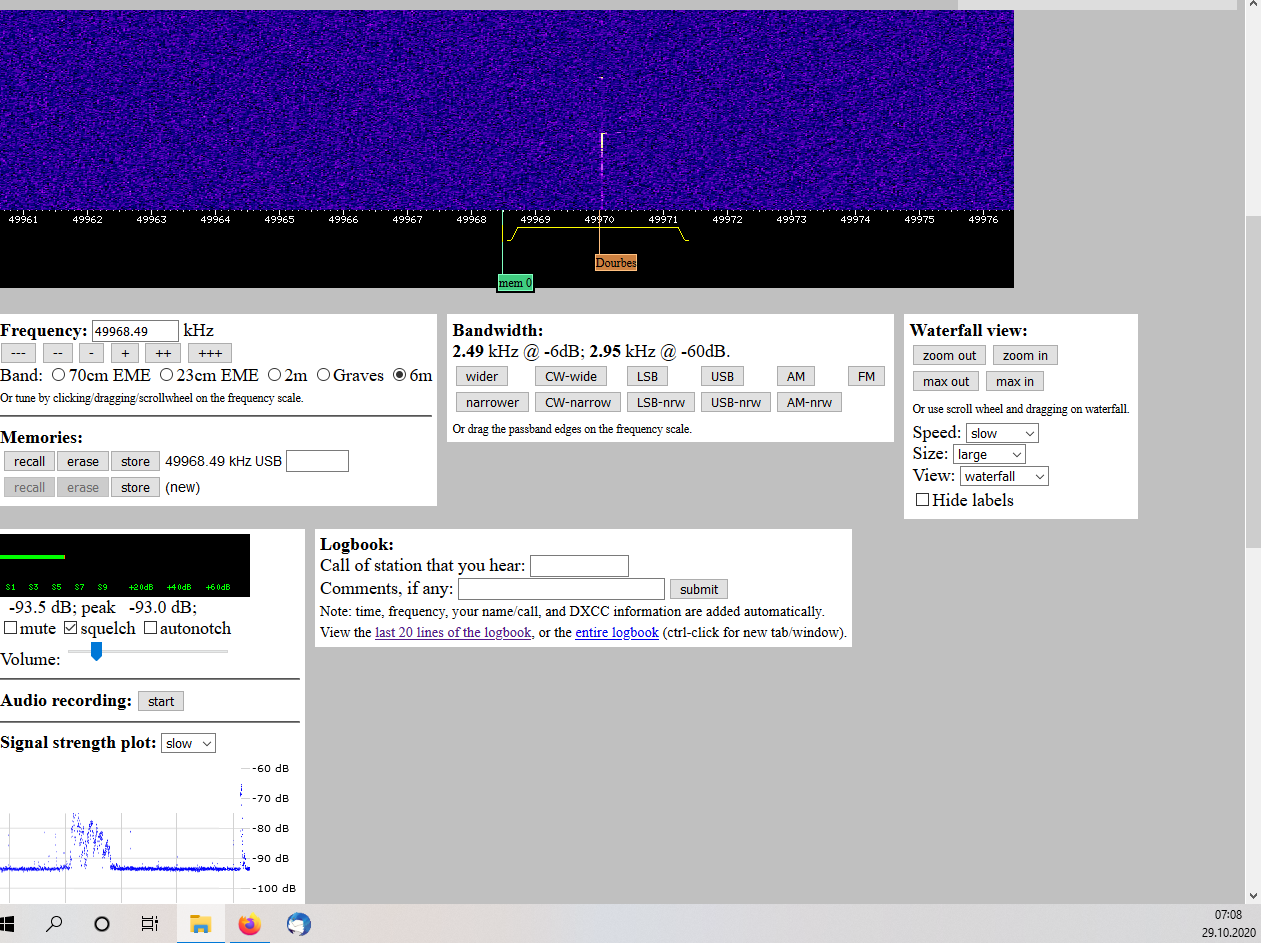Toggle the squelch checkbox
Screen dimensions: 1261x943
click(70, 628)
